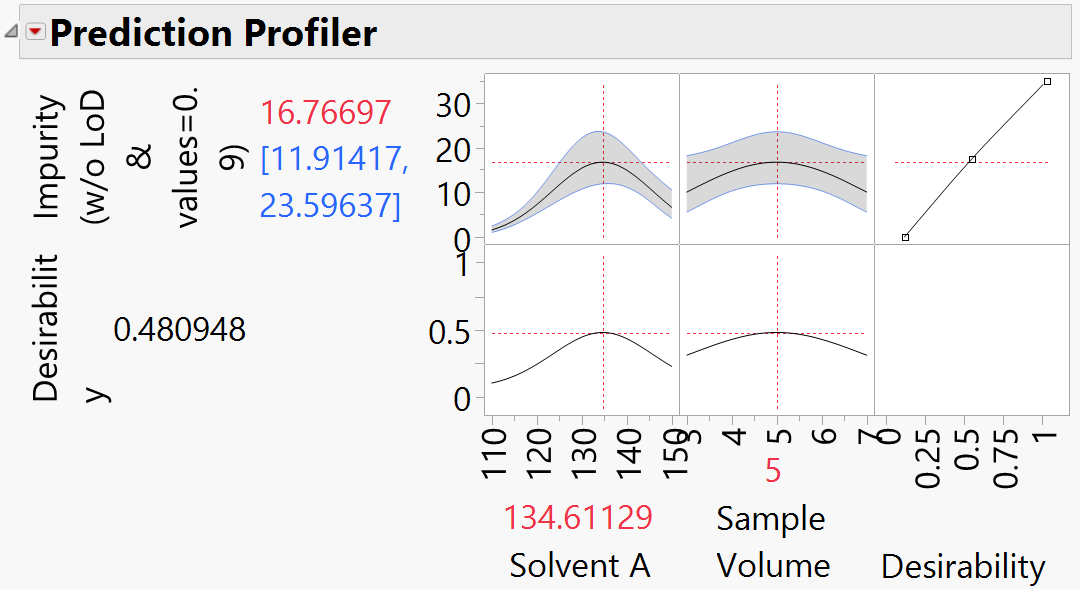Open the Prediction Profiler red triangle menu

[33, 31]
